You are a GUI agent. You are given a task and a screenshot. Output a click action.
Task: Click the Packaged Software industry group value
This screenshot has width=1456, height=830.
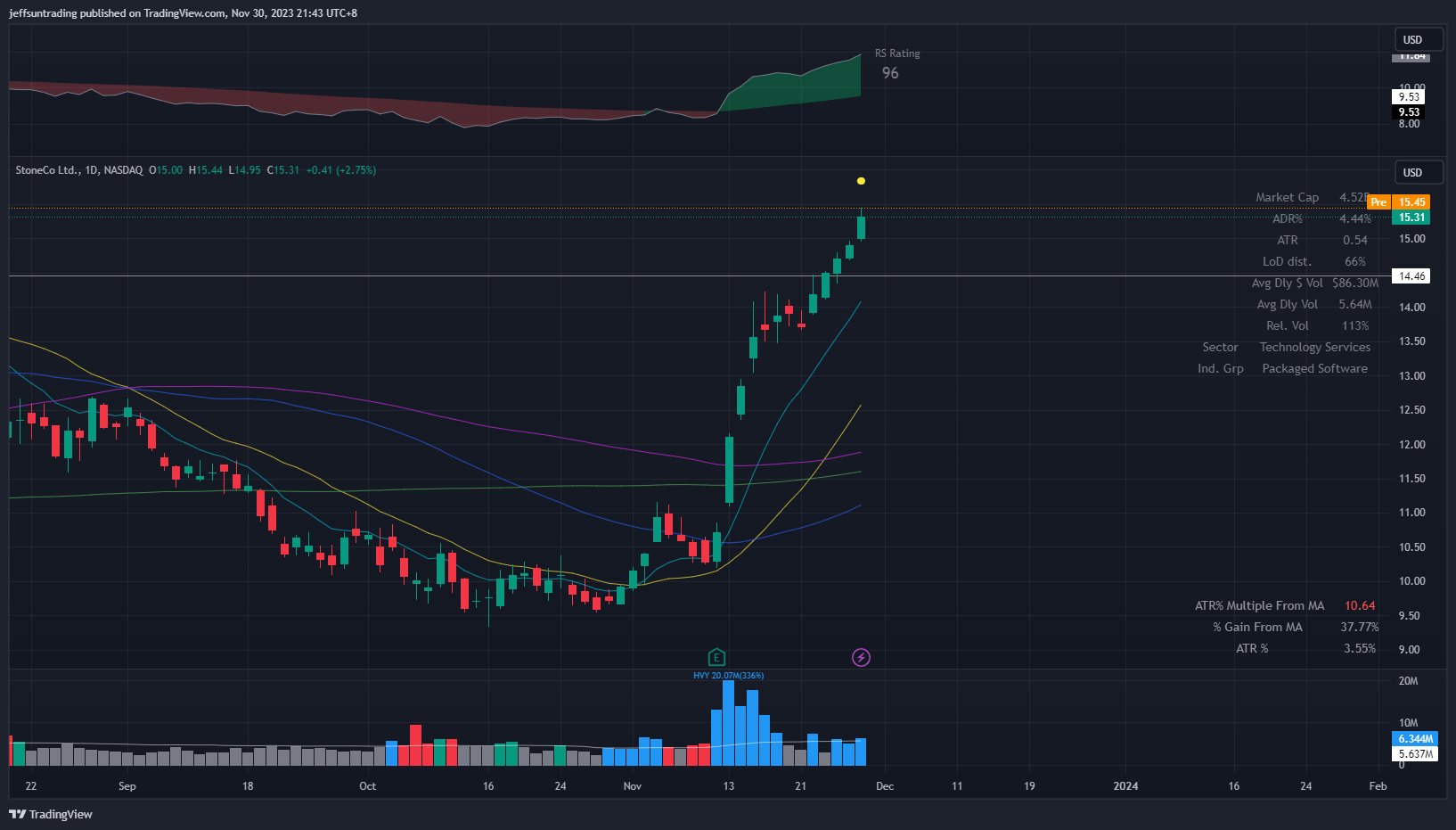tap(1315, 368)
